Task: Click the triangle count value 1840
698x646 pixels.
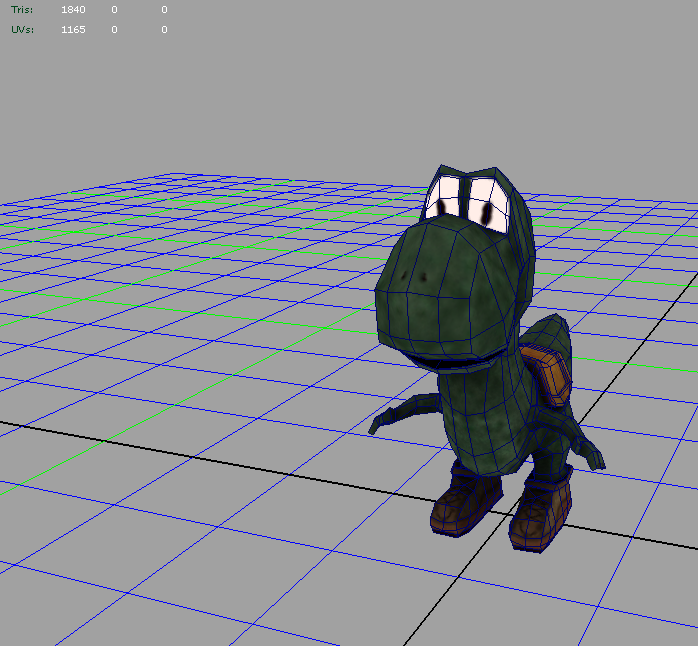Action: tap(73, 10)
